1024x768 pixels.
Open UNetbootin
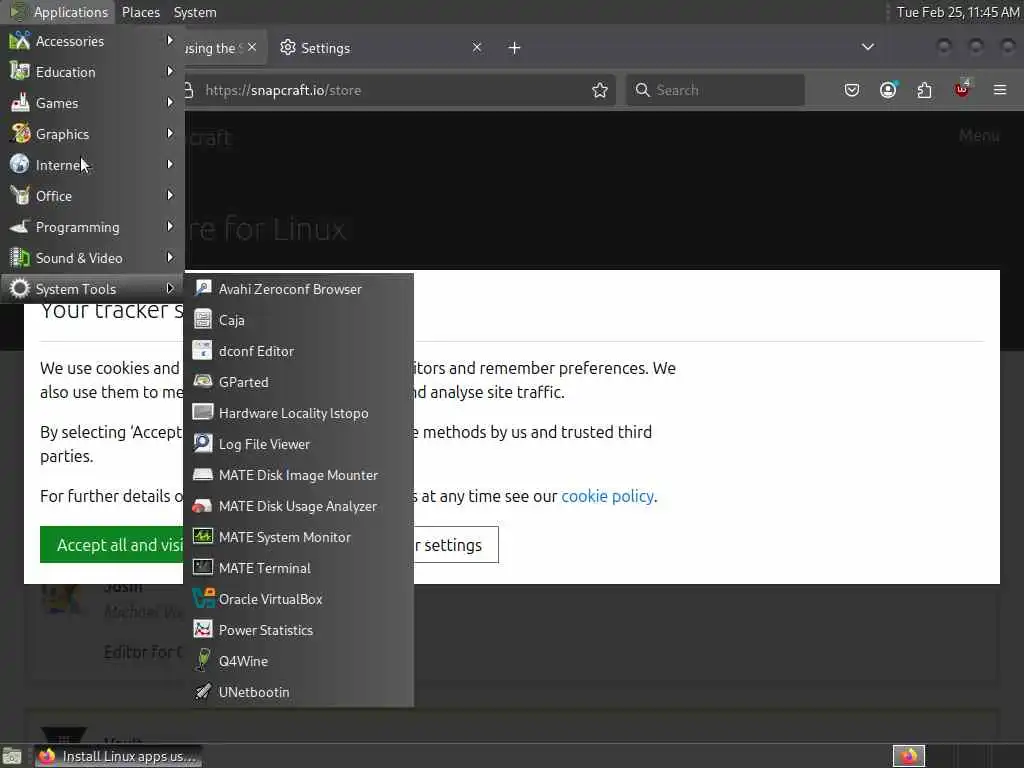298,692
